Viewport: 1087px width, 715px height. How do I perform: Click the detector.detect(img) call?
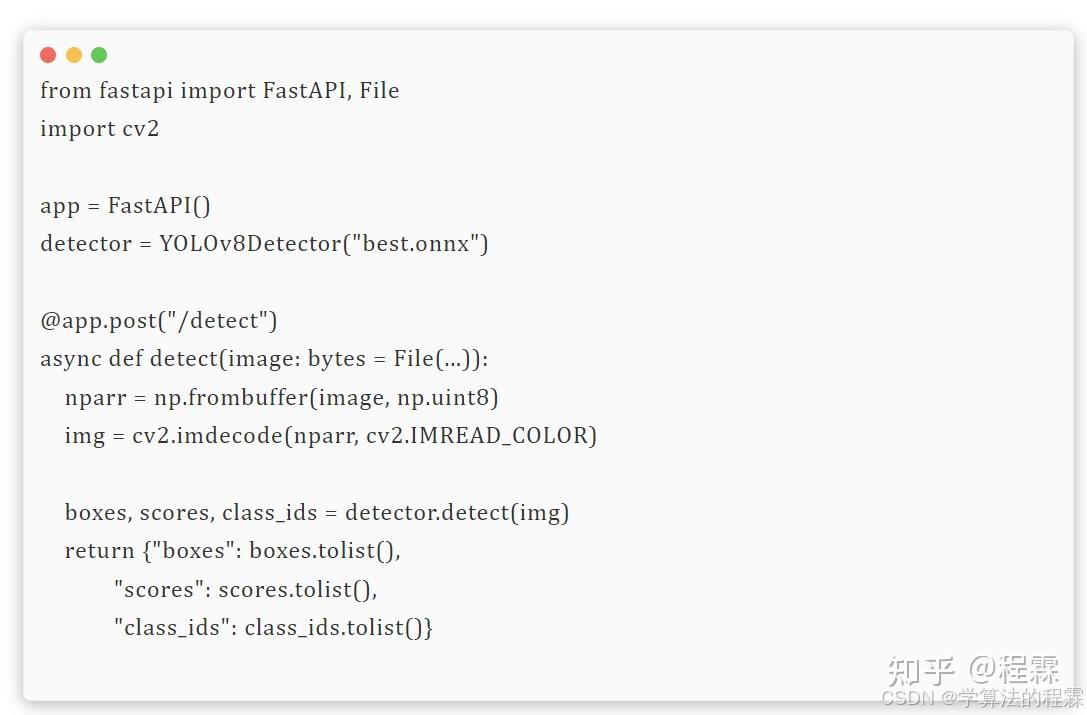coord(457,513)
